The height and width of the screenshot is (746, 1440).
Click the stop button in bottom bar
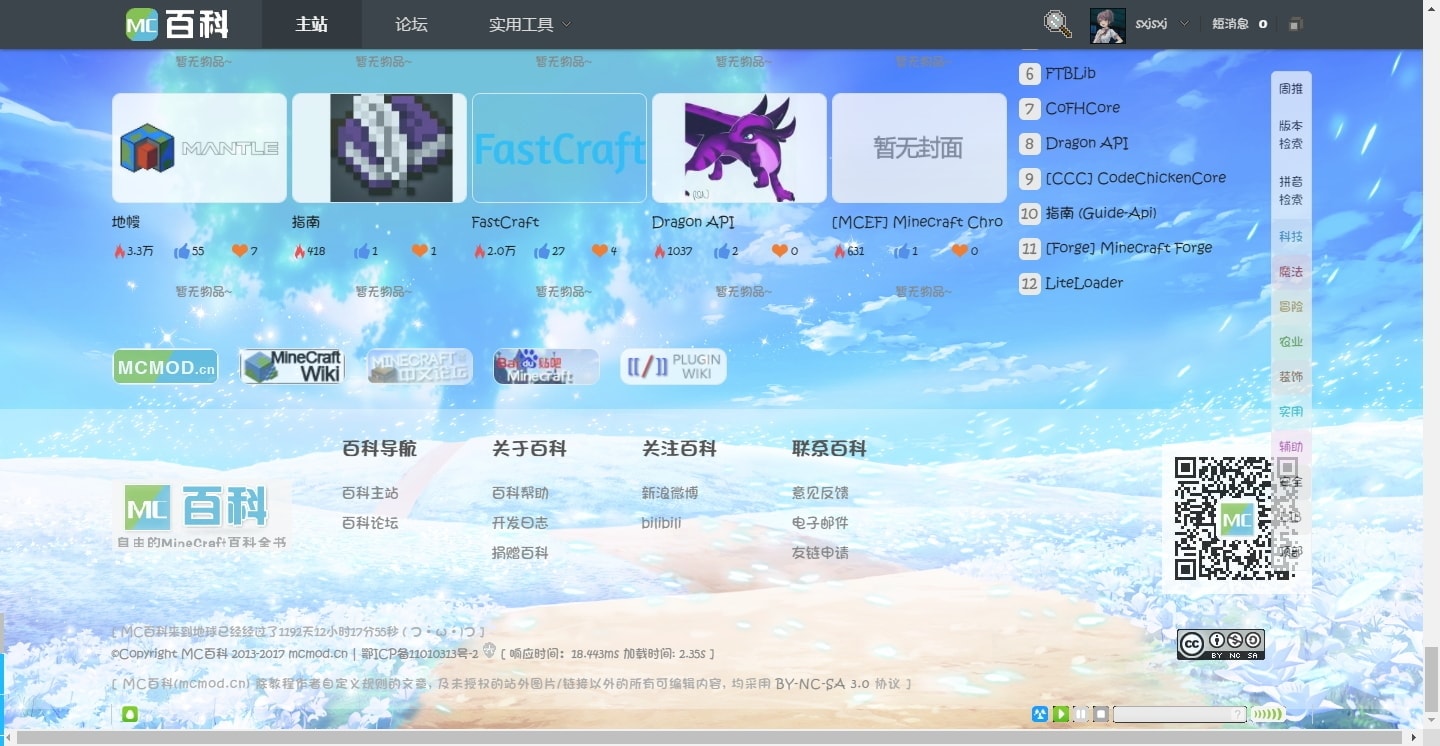tap(1100, 714)
